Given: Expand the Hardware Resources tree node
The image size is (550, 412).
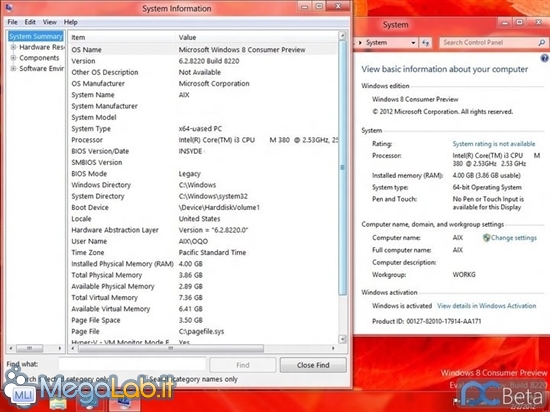Looking at the screenshot, I should pyautogui.click(x=13, y=47).
